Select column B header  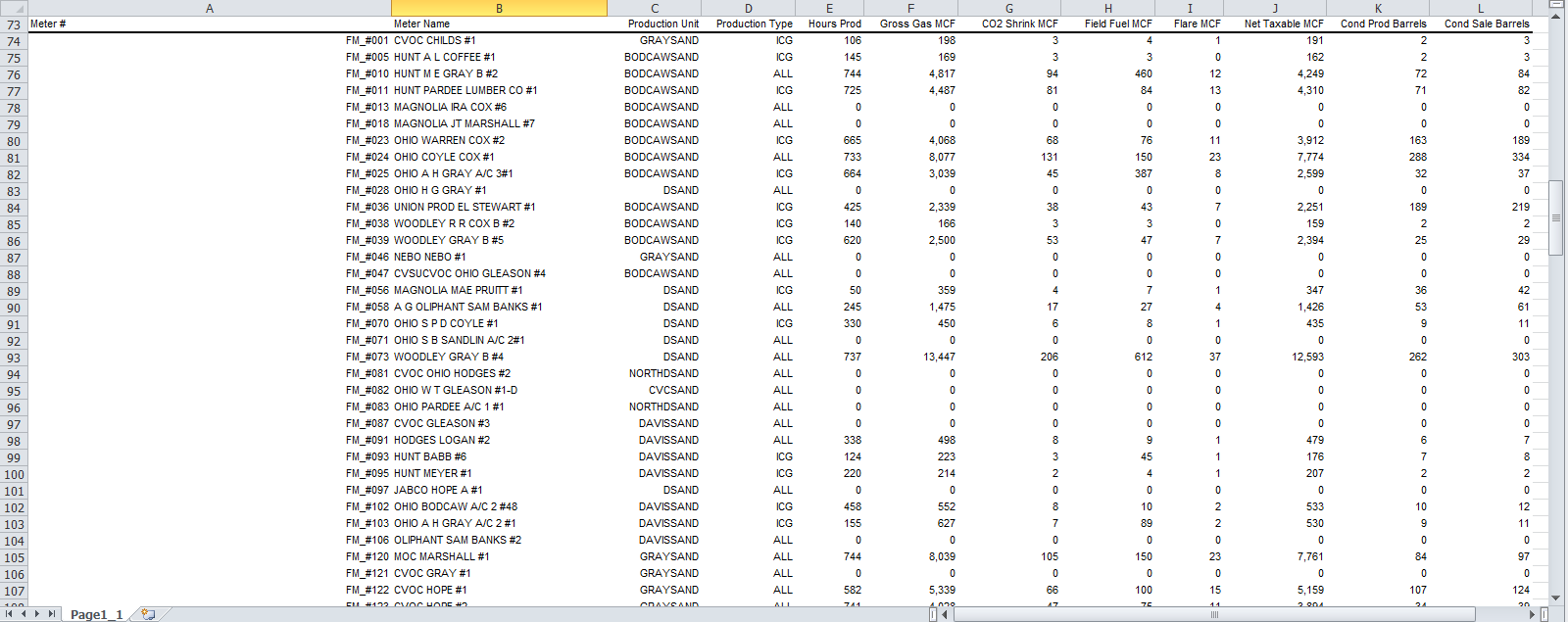click(x=499, y=8)
